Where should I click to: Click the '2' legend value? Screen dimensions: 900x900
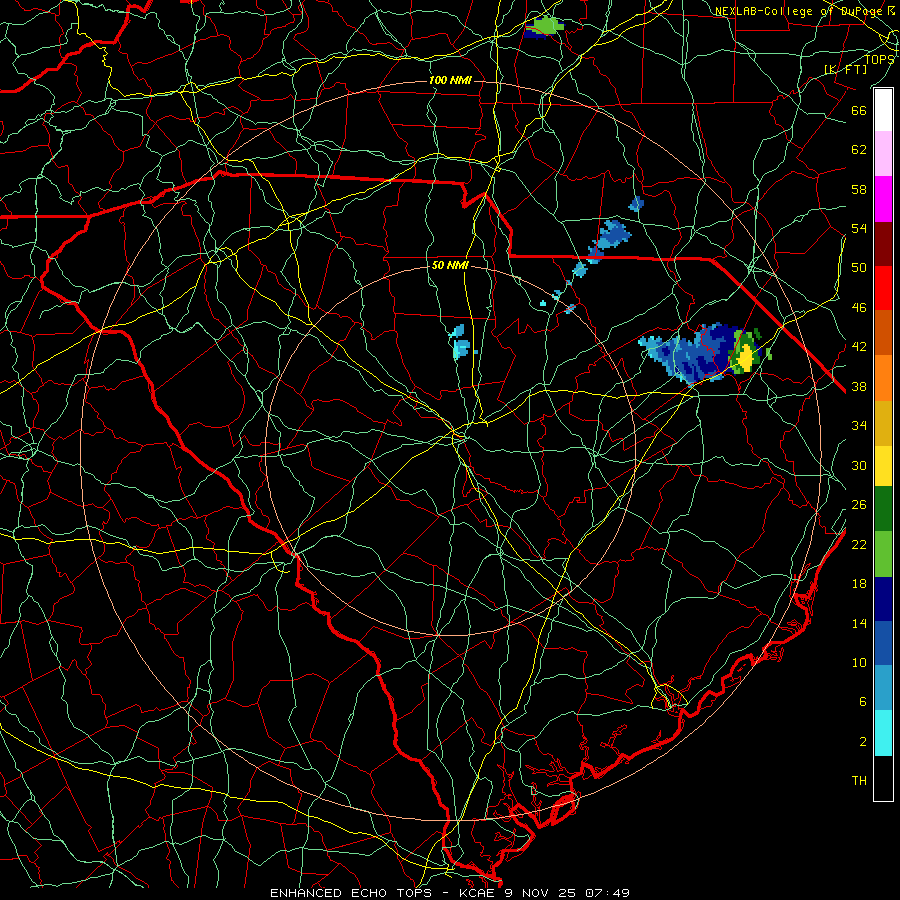[x=863, y=742]
